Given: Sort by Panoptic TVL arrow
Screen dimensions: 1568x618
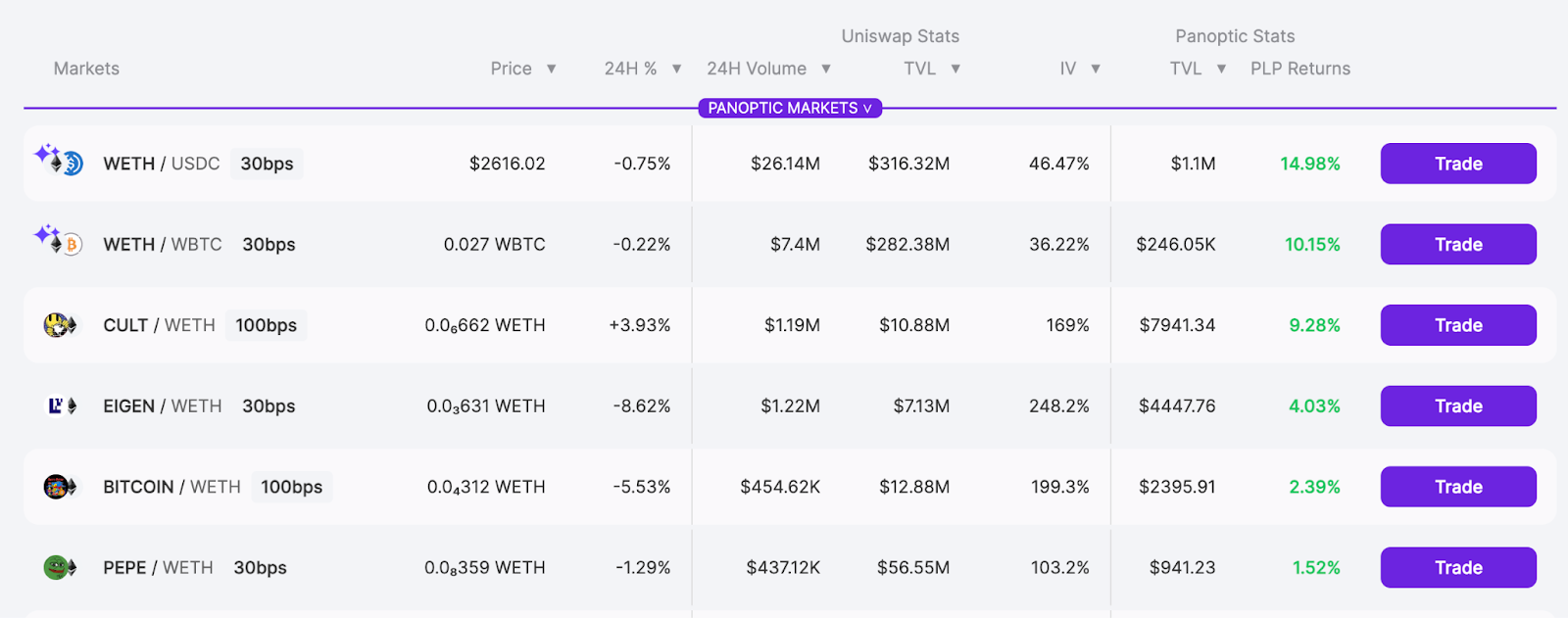Looking at the screenshot, I should point(1221,69).
